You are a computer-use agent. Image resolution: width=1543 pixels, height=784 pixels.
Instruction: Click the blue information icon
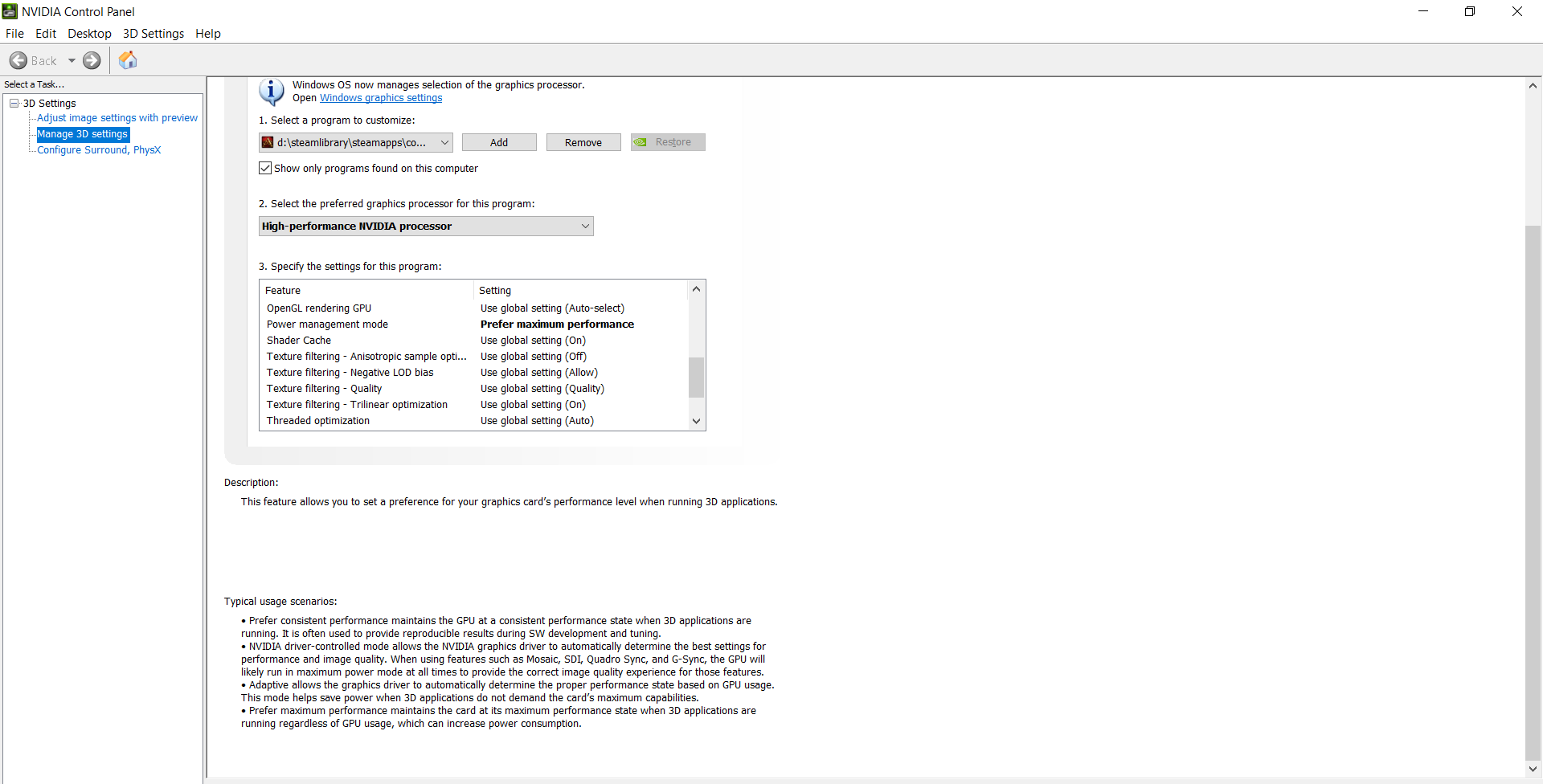[272, 92]
